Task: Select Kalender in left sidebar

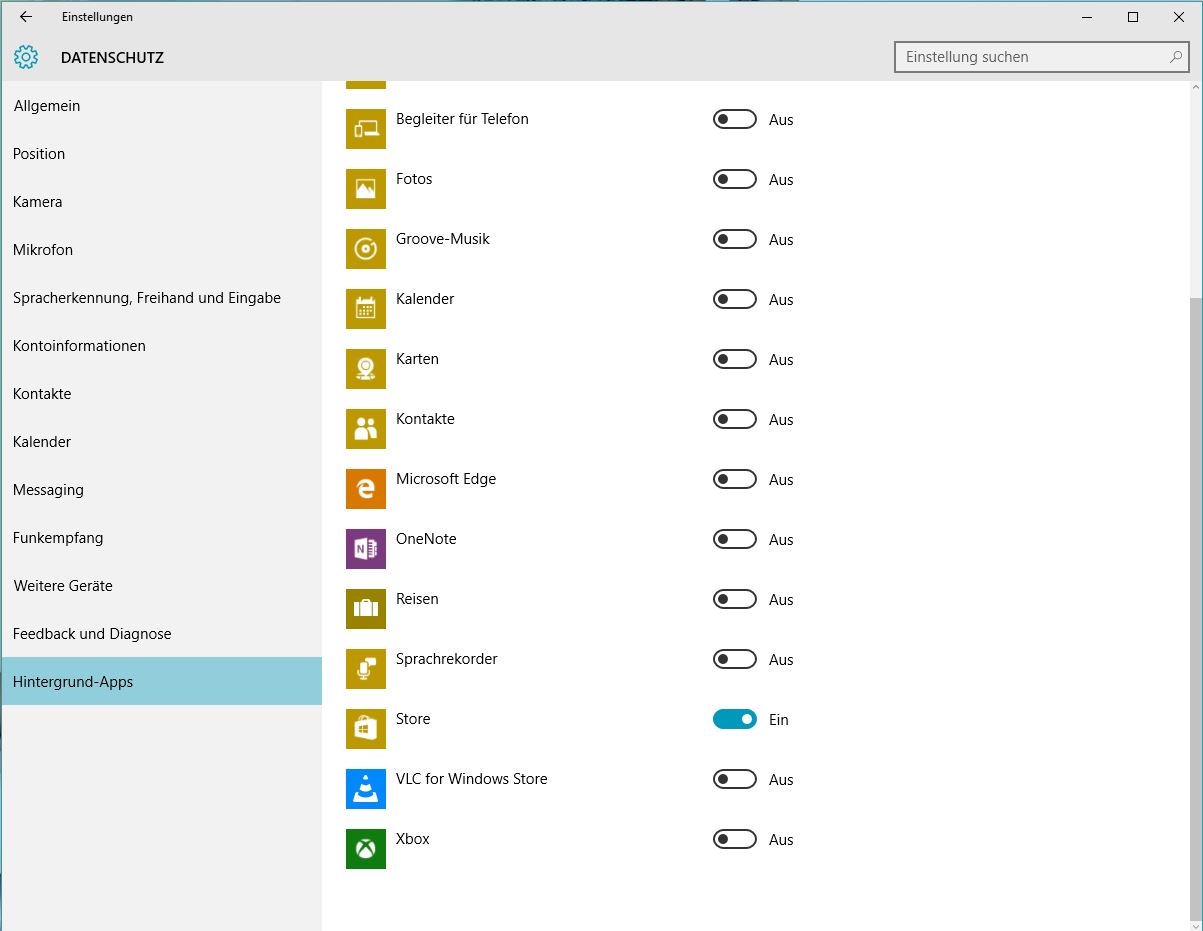Action: pos(161,442)
